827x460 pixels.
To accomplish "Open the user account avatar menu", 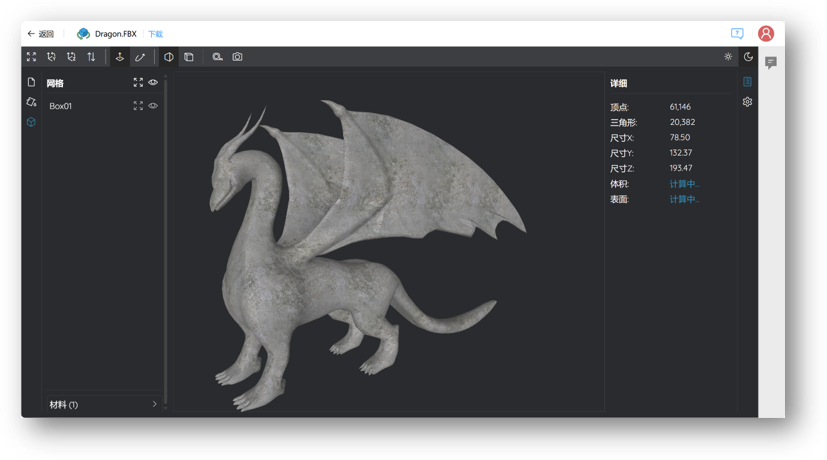I will click(x=766, y=33).
